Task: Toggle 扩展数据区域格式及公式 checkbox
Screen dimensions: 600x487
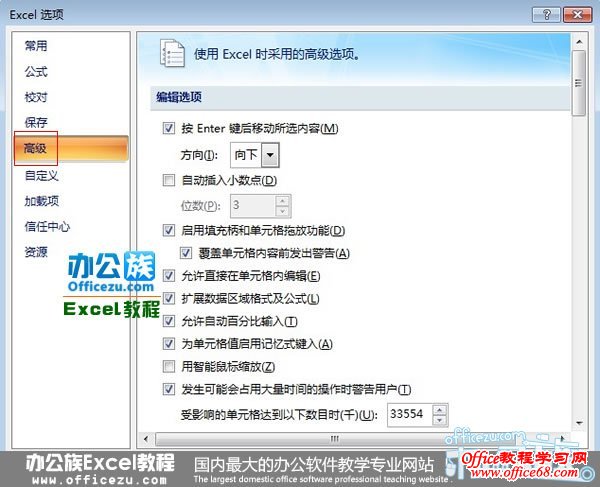Action: (169, 298)
